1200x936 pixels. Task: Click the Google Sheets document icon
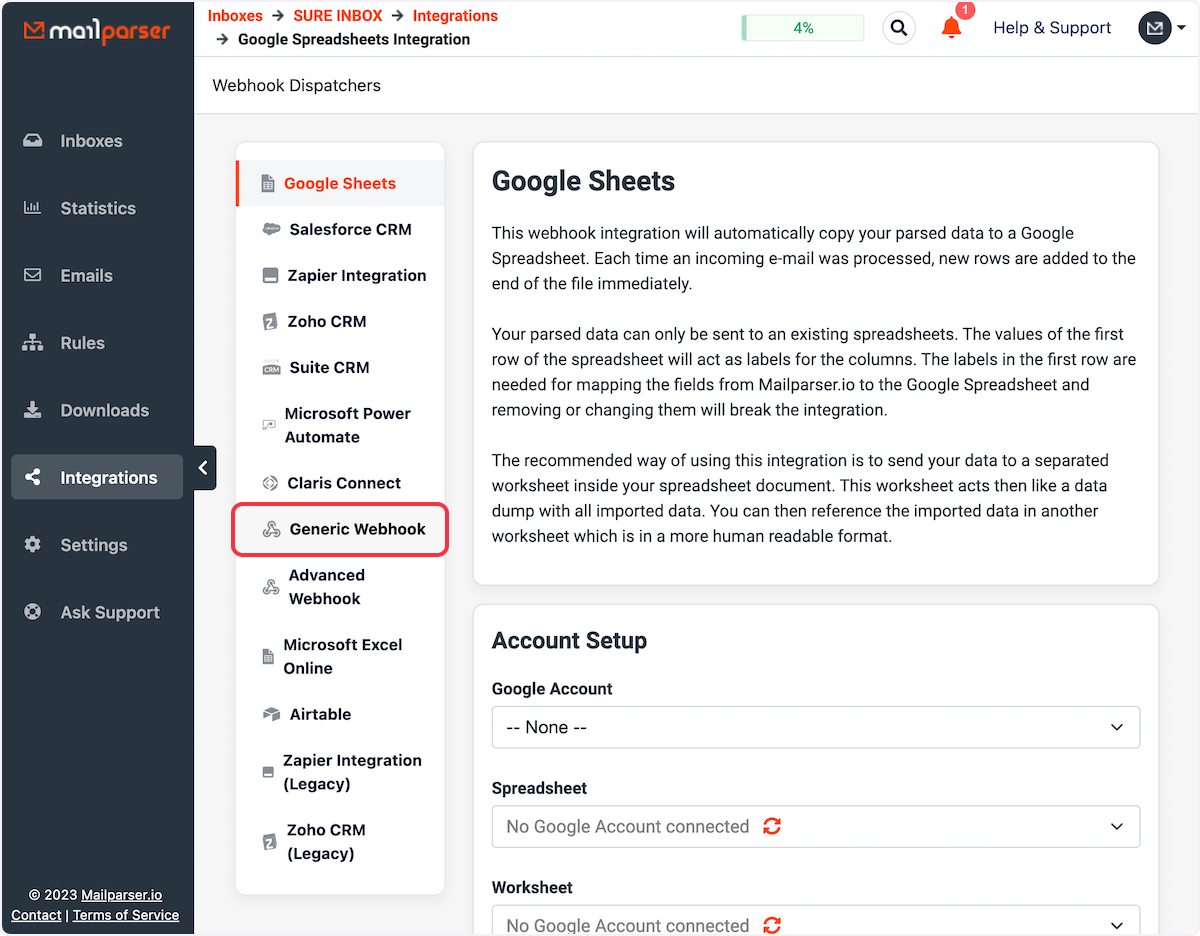tap(267, 184)
